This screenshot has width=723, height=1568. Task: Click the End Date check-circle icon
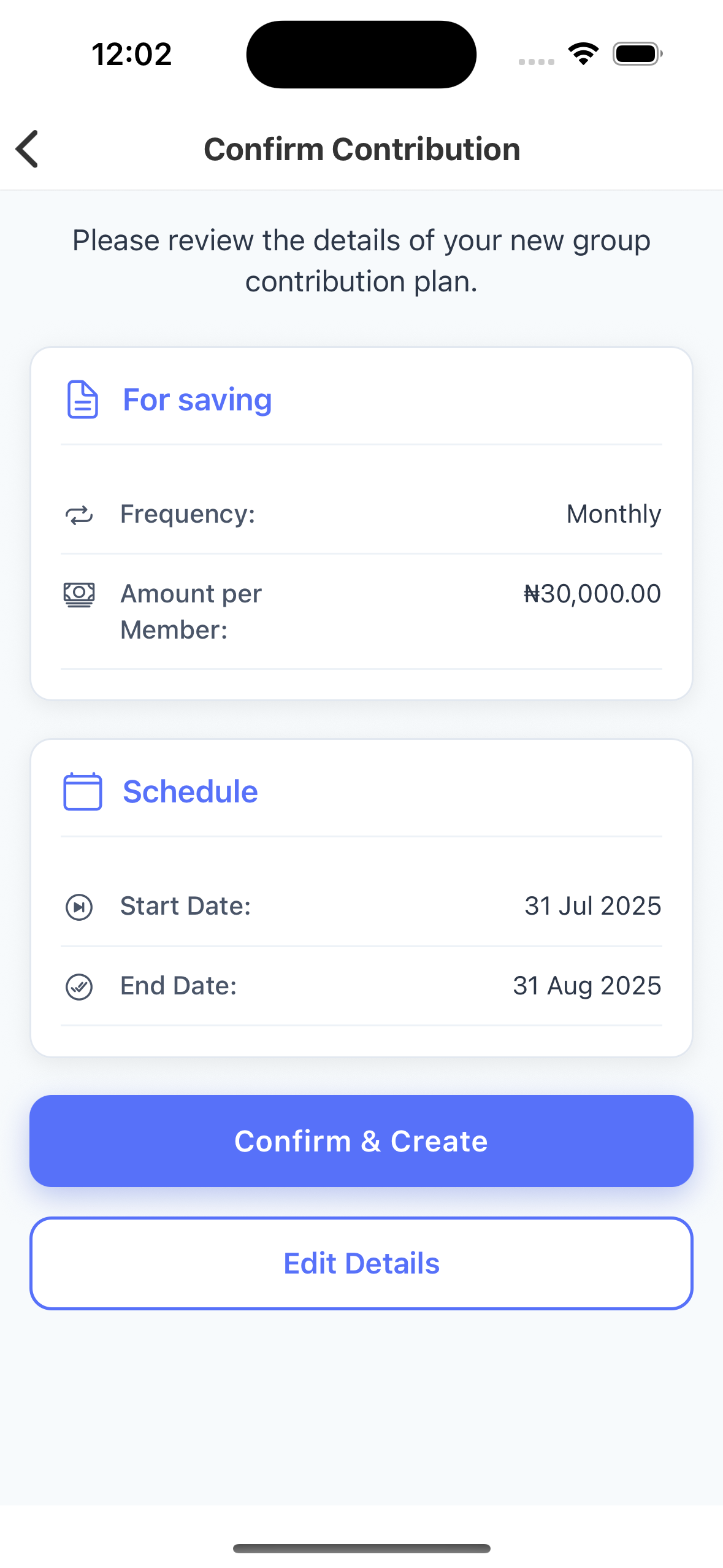click(79, 986)
